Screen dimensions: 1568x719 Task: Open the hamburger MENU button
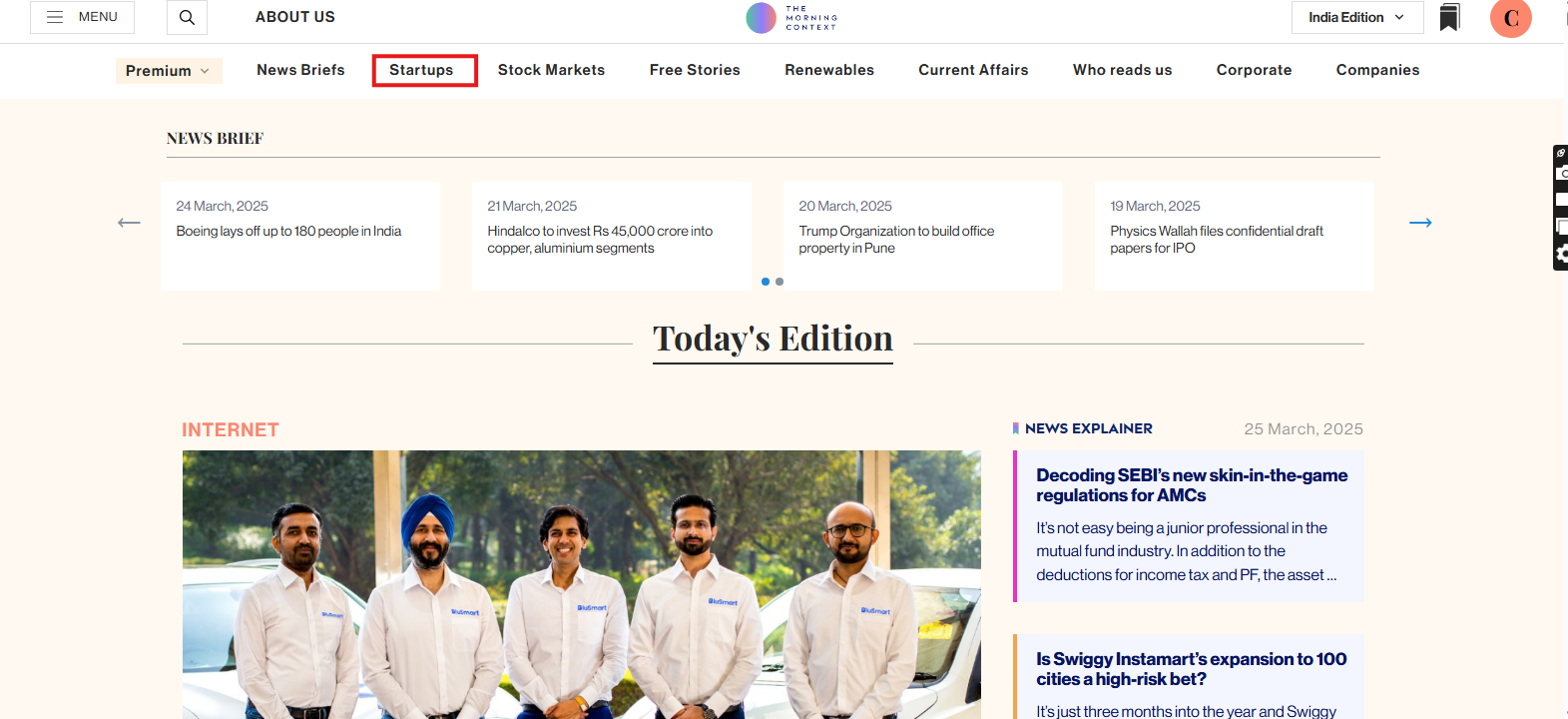click(x=82, y=17)
